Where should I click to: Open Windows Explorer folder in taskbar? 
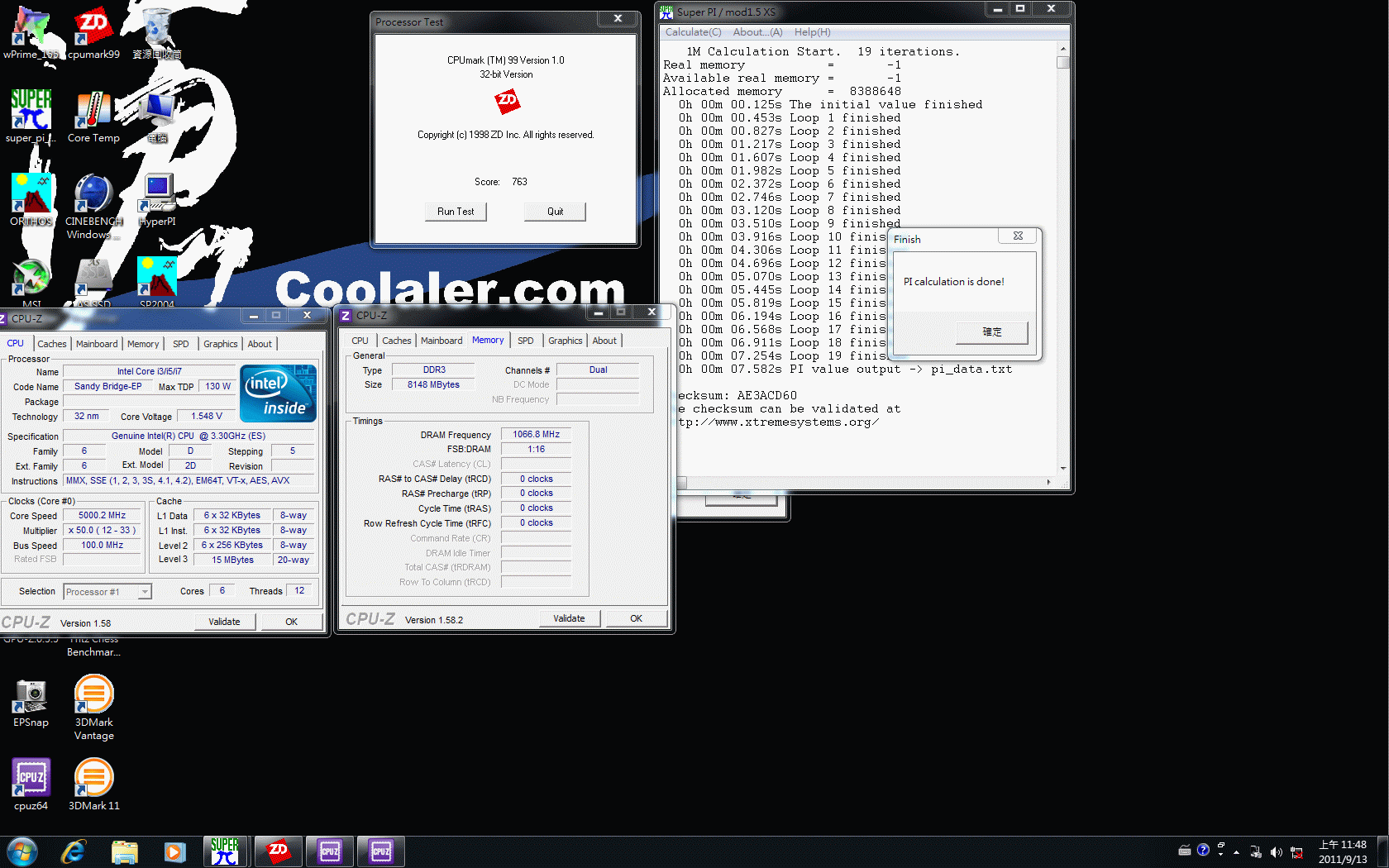pyautogui.click(x=124, y=851)
